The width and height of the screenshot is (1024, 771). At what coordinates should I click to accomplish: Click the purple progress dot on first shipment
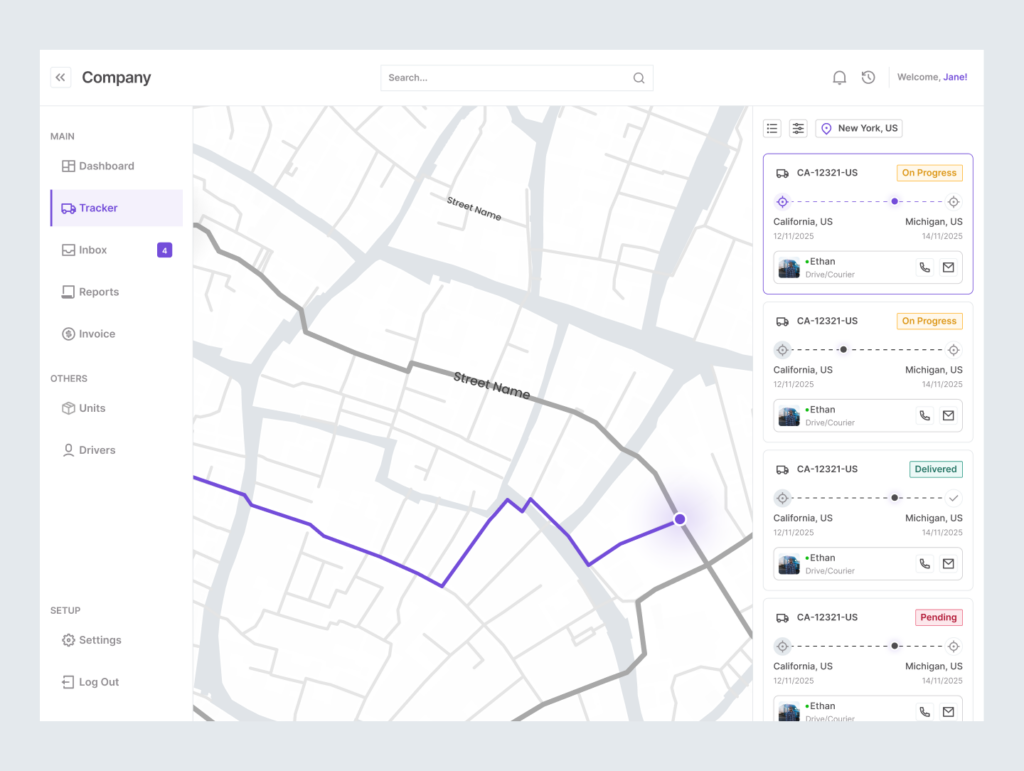tap(895, 201)
